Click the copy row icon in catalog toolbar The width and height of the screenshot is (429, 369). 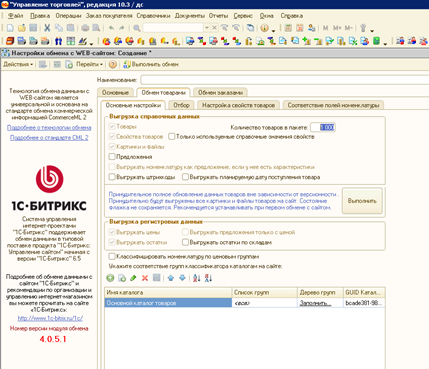point(122,278)
